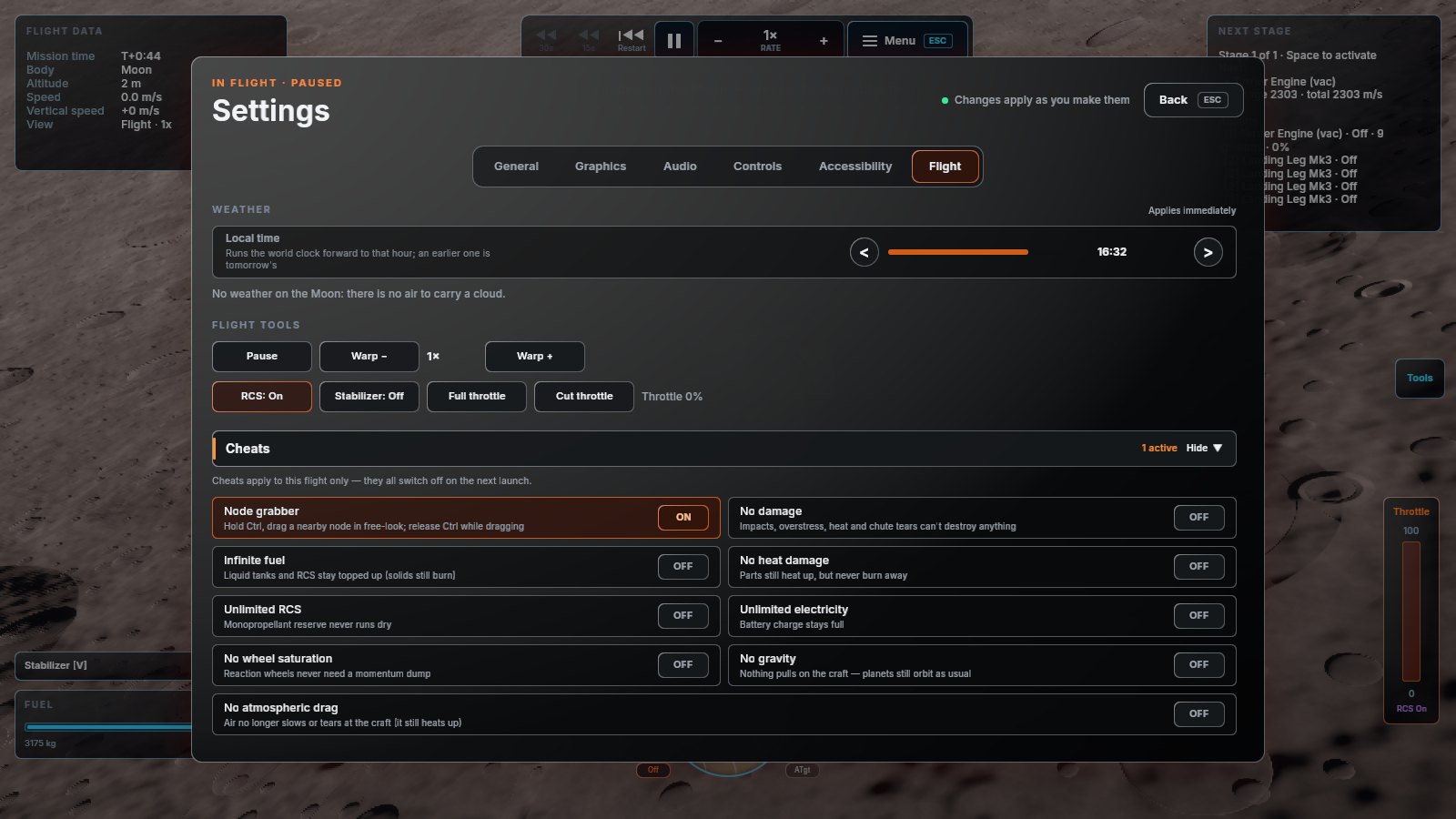Increase time rate with plus icon
1456x819 pixels.
pos(824,41)
